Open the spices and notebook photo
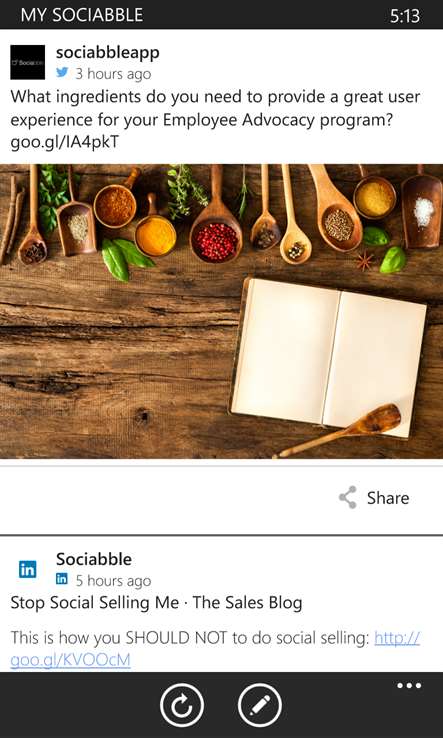Screen dimensions: 443x738 coord(221,311)
